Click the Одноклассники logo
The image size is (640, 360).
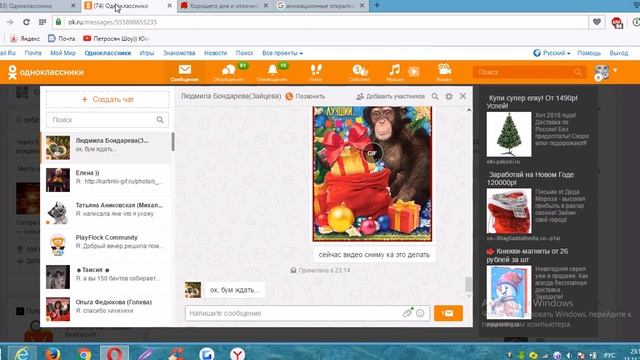click(x=46, y=72)
